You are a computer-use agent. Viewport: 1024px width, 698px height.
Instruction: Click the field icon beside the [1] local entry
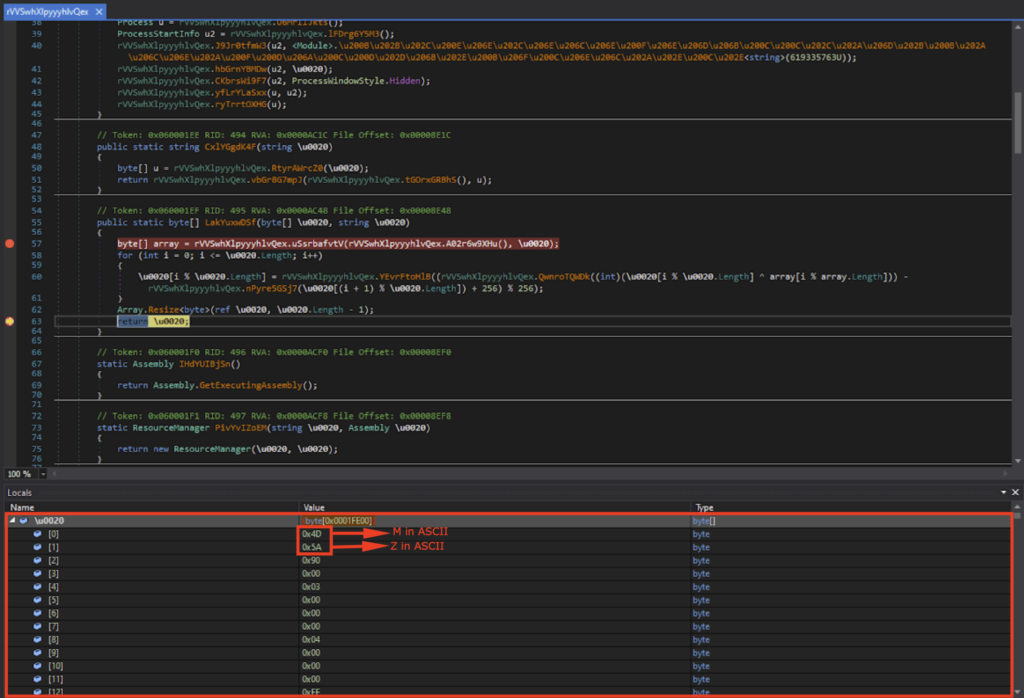[38, 547]
